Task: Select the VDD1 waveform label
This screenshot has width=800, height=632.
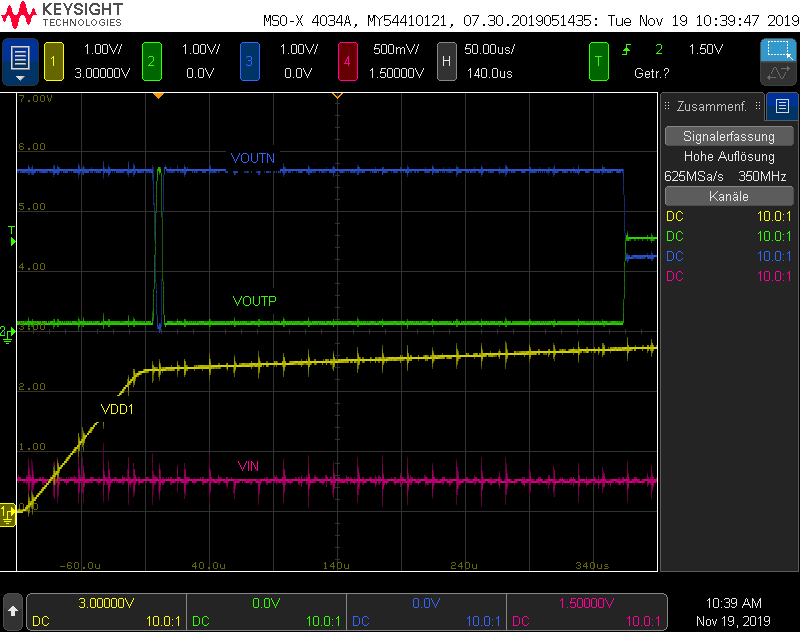Action: point(117,409)
